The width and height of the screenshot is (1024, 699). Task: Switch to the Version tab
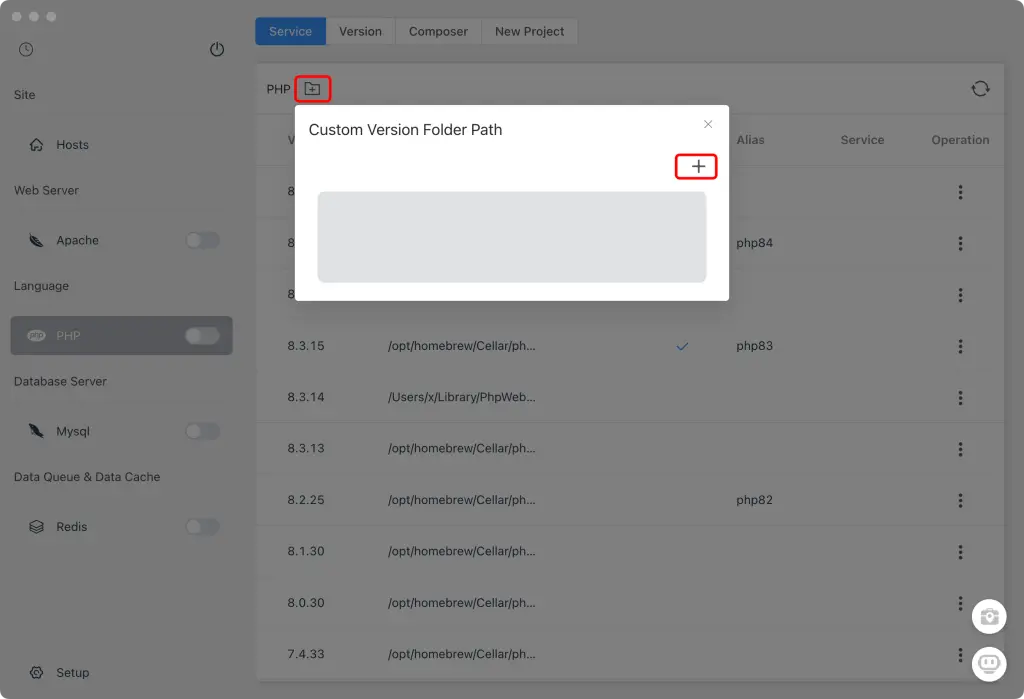[x=360, y=32]
